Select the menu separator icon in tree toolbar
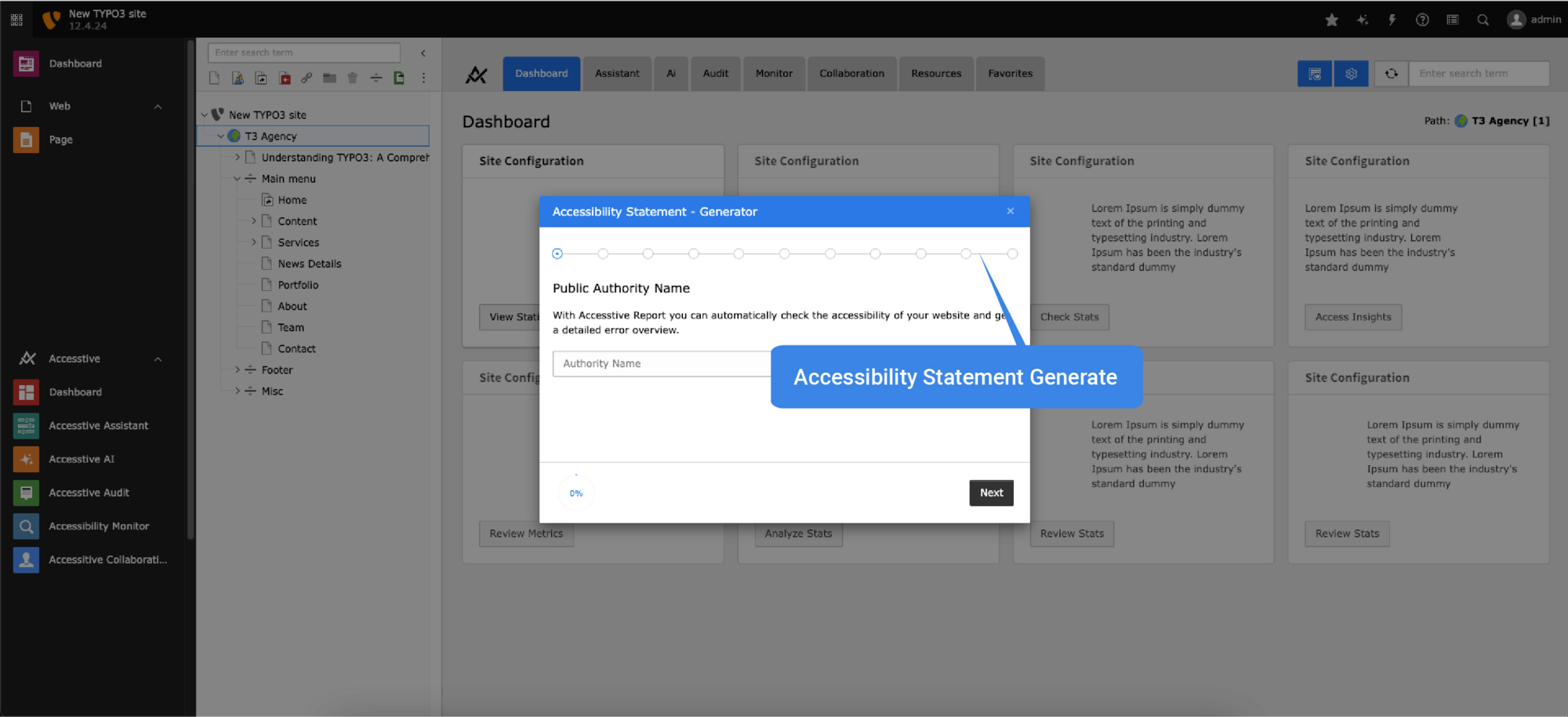The image size is (1568, 717). [376, 78]
